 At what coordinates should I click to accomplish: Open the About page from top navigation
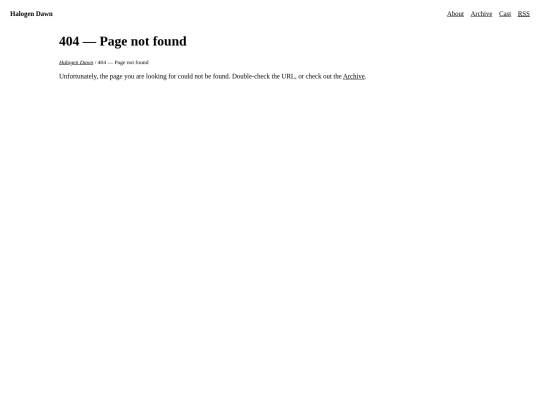tap(455, 14)
